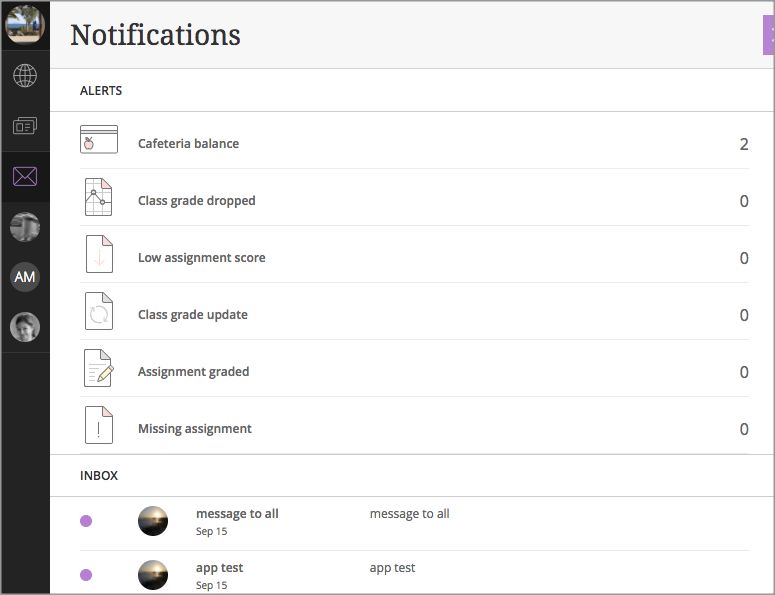Click the sender avatar for 'app test'
This screenshot has width=775, height=595.
tap(153, 575)
